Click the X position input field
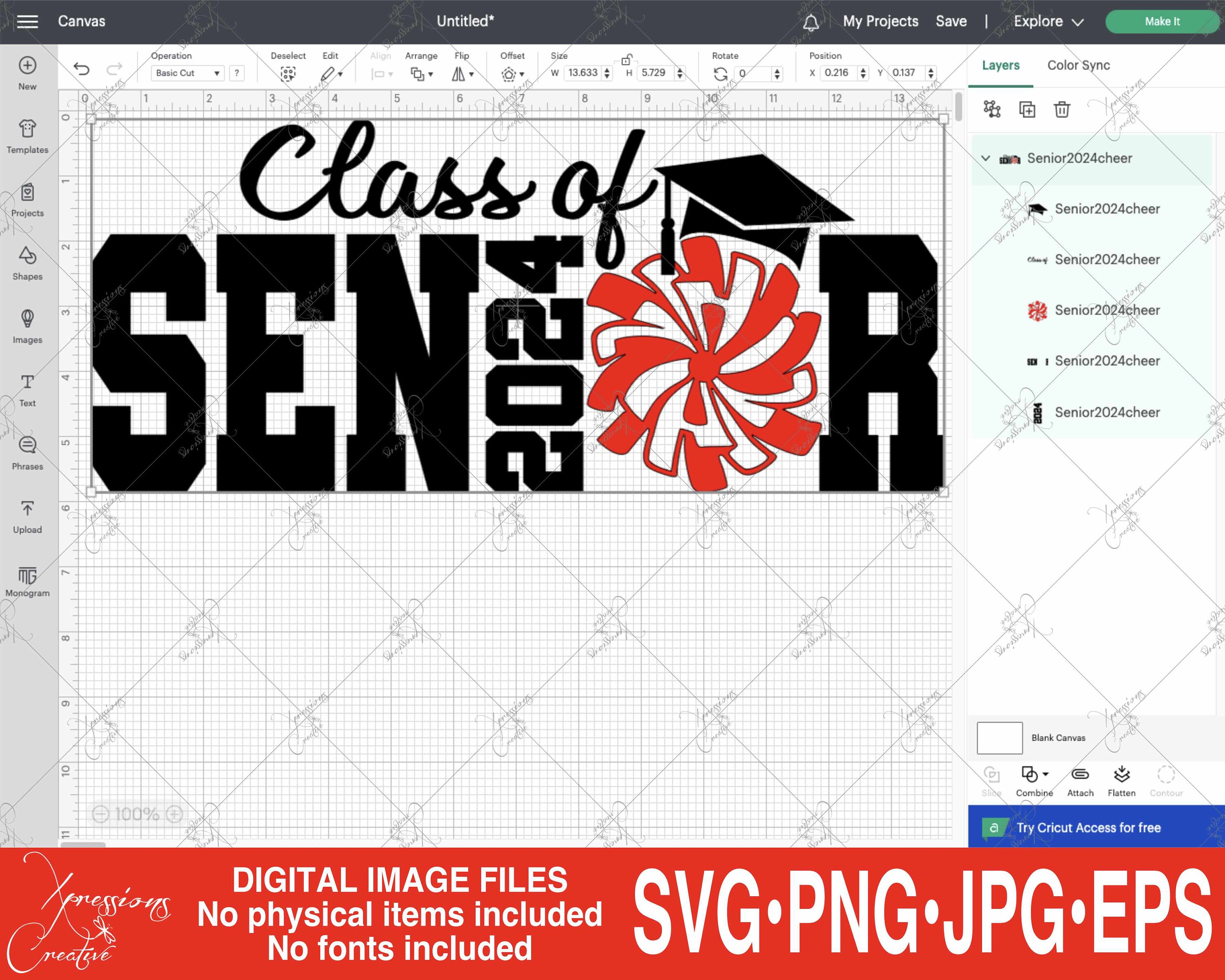 tap(838, 73)
